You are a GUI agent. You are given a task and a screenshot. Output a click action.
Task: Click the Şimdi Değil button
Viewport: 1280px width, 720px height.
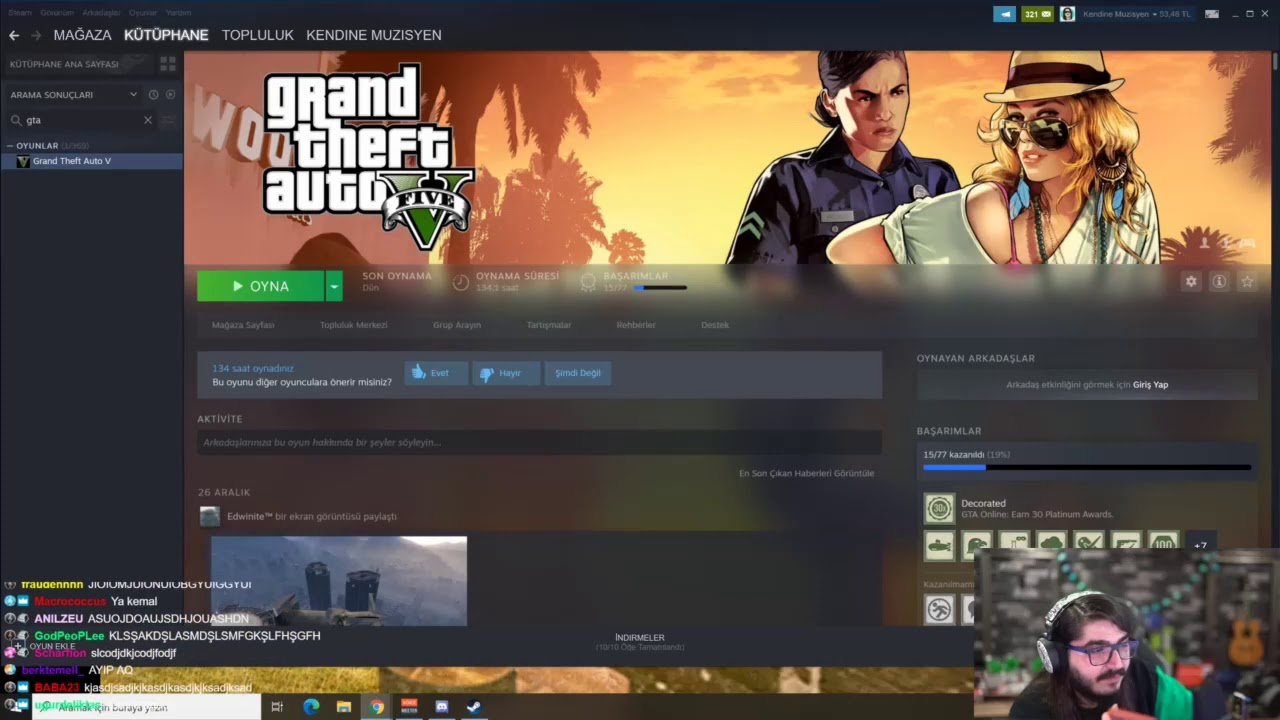578,373
